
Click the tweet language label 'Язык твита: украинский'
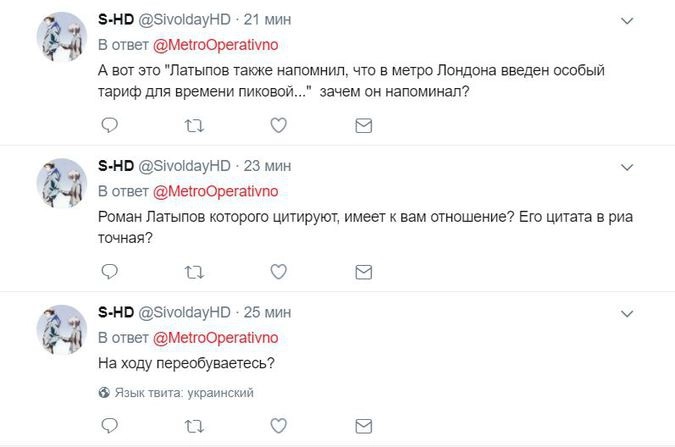183,393
